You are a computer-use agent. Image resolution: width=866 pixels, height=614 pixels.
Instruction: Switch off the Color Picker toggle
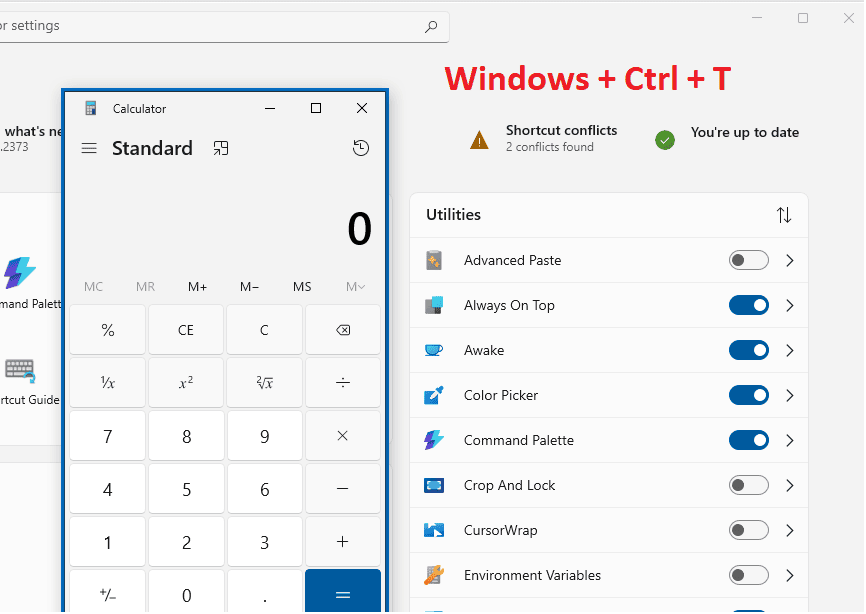pyautogui.click(x=748, y=395)
